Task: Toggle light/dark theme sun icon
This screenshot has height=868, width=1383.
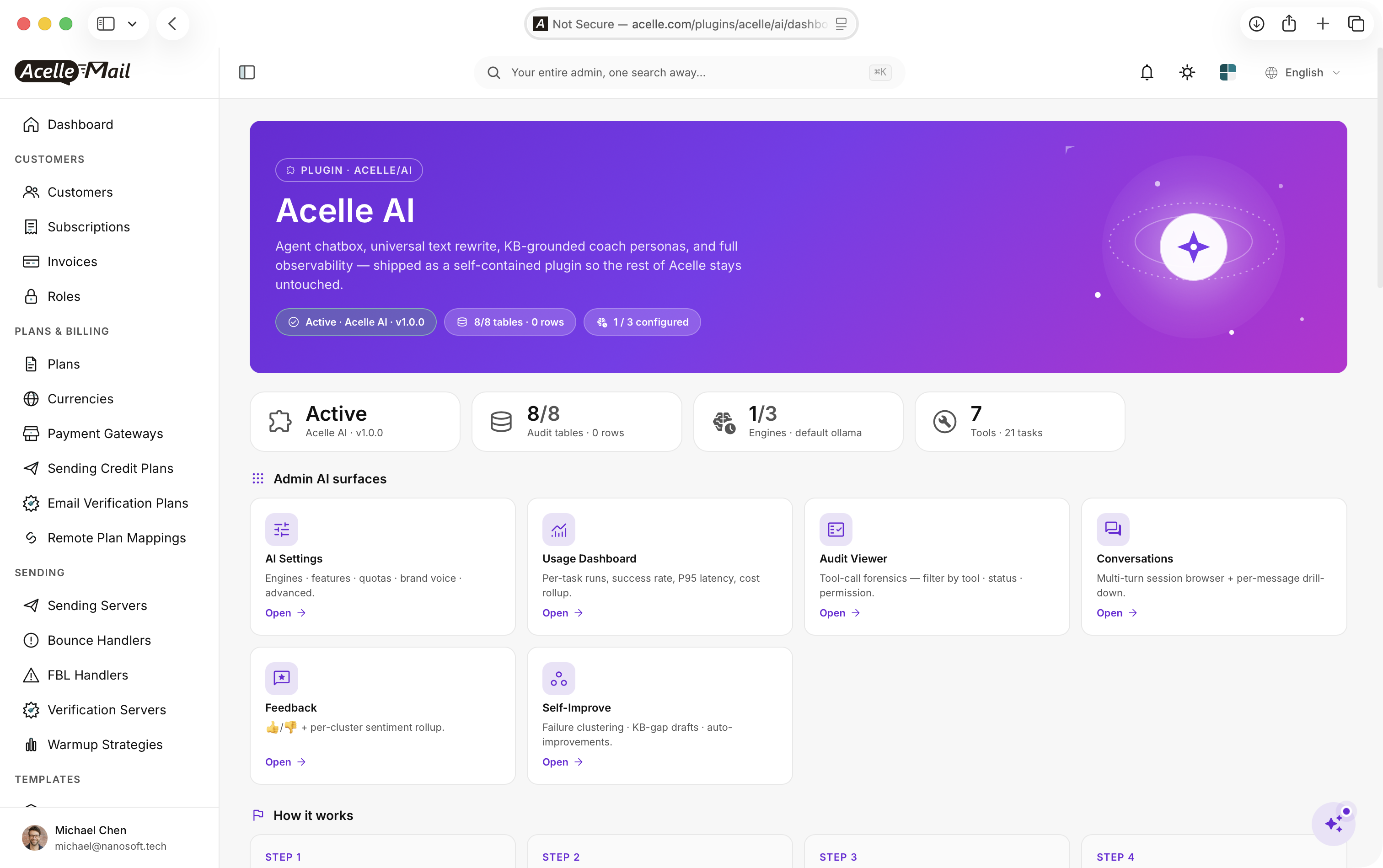Action: [1187, 72]
